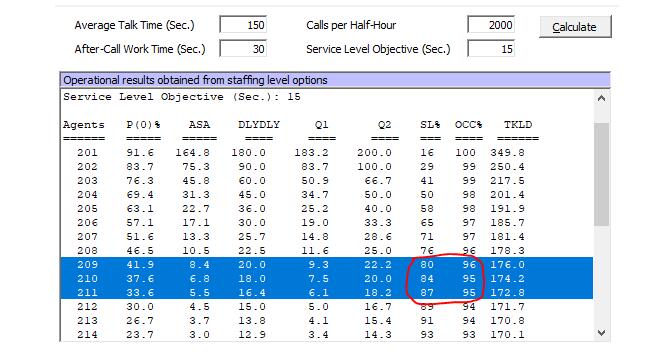
Task: Click the scrollbar down arrow in results list
Action: (601, 333)
